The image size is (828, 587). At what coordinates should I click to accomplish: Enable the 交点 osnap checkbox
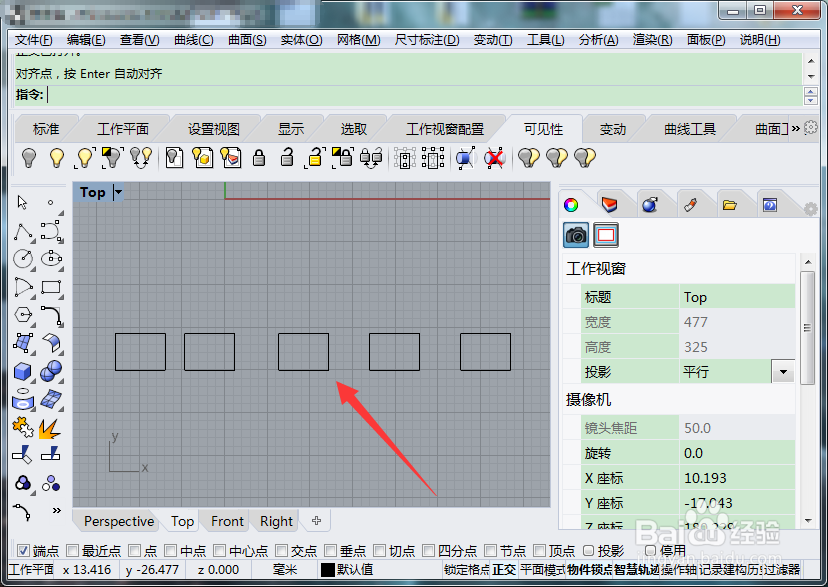click(281, 551)
